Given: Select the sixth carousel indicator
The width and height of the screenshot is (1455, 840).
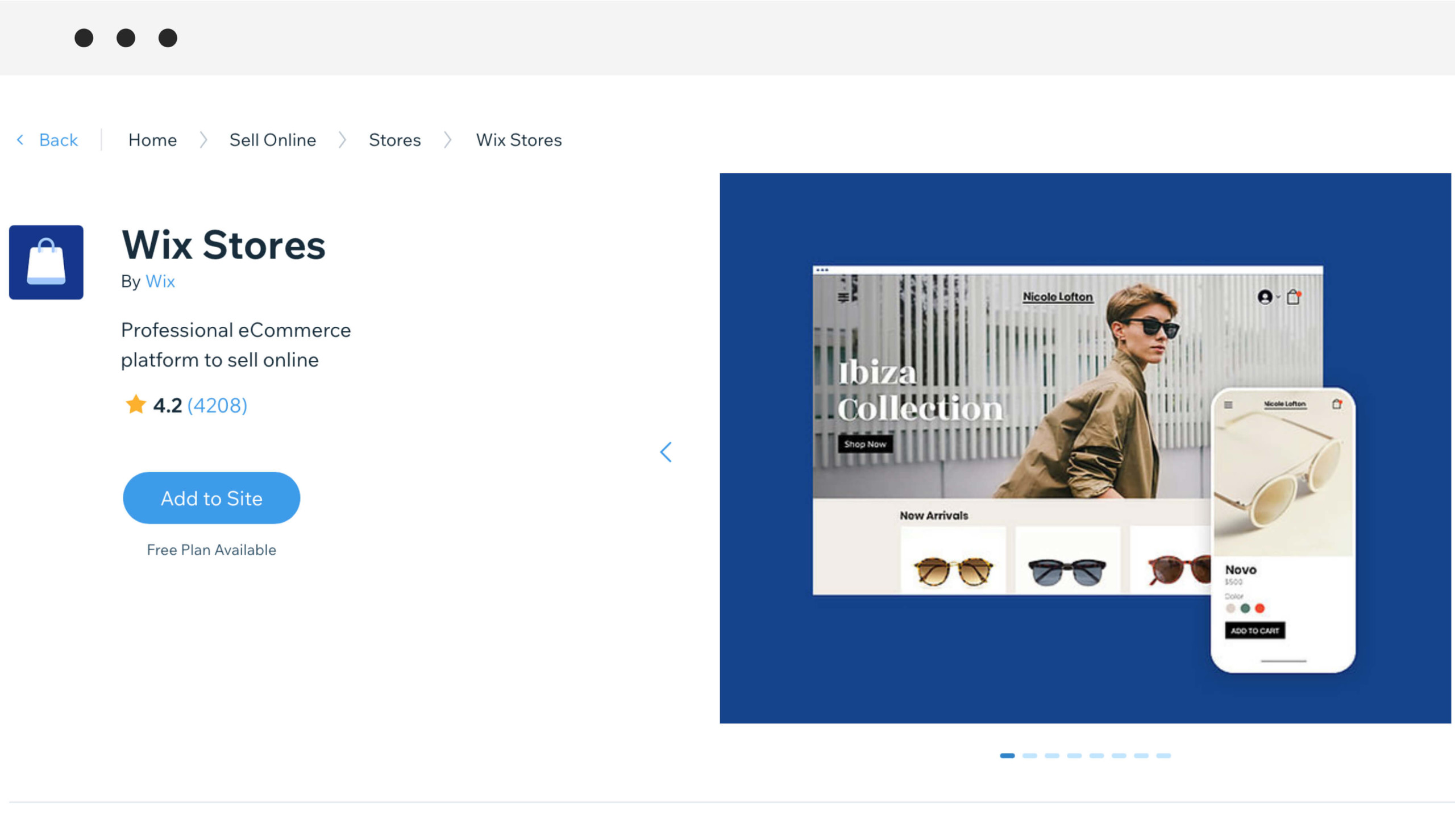Looking at the screenshot, I should (1119, 756).
